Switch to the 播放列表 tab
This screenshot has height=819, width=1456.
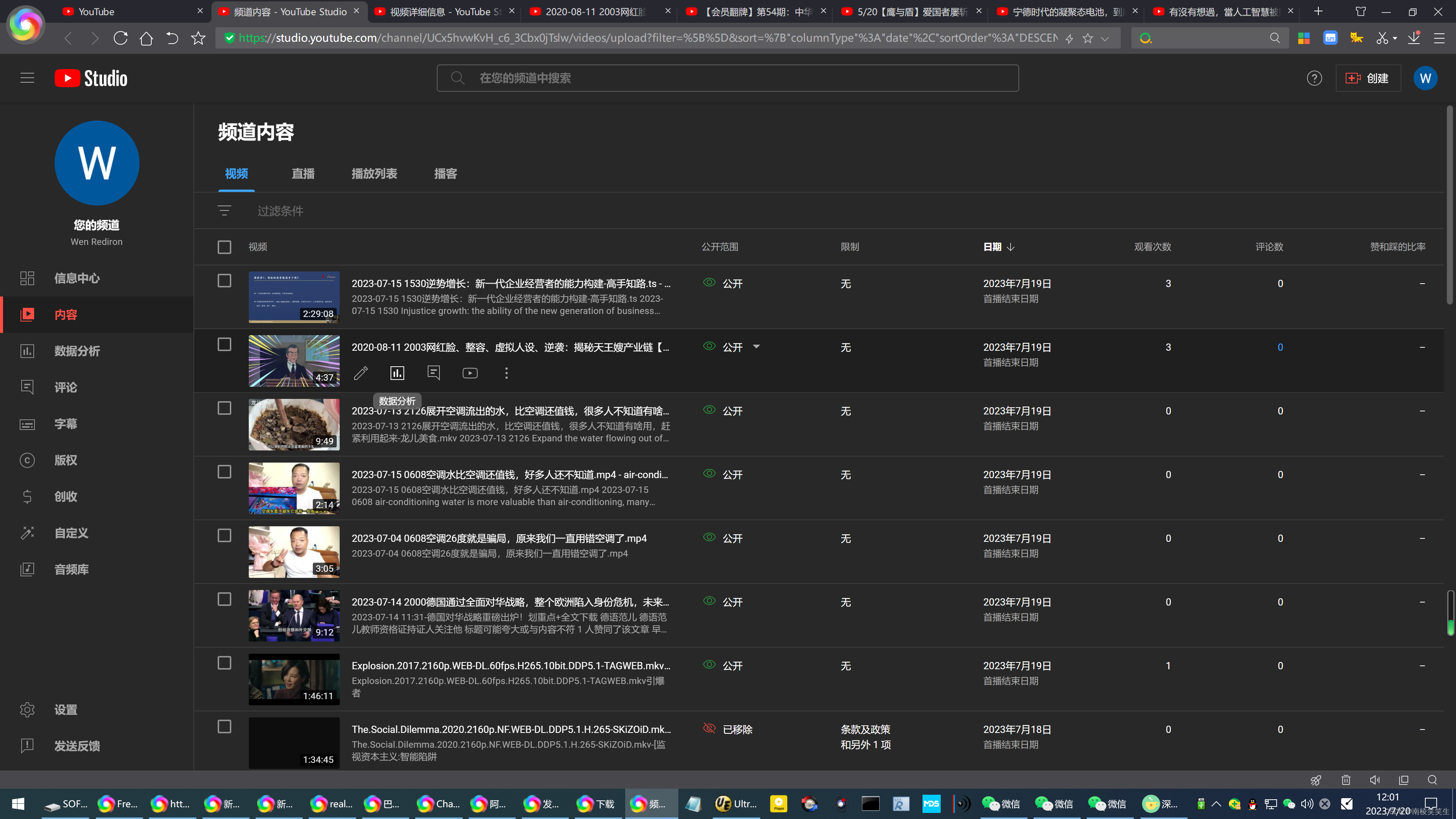click(374, 174)
